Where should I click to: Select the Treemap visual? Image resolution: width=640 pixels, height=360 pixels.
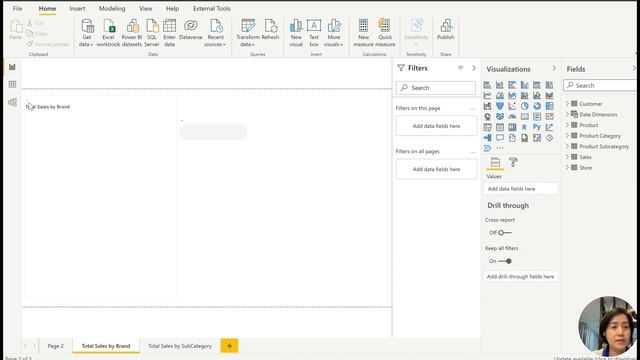pyautogui.click(x=550, y=106)
